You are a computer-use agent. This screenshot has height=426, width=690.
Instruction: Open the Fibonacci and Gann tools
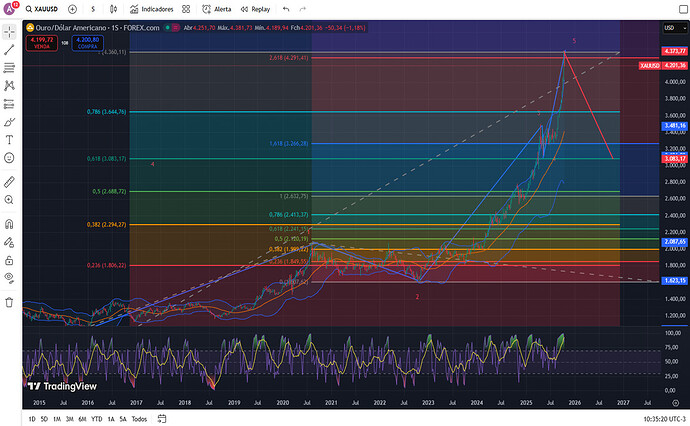pyautogui.click(x=9, y=68)
